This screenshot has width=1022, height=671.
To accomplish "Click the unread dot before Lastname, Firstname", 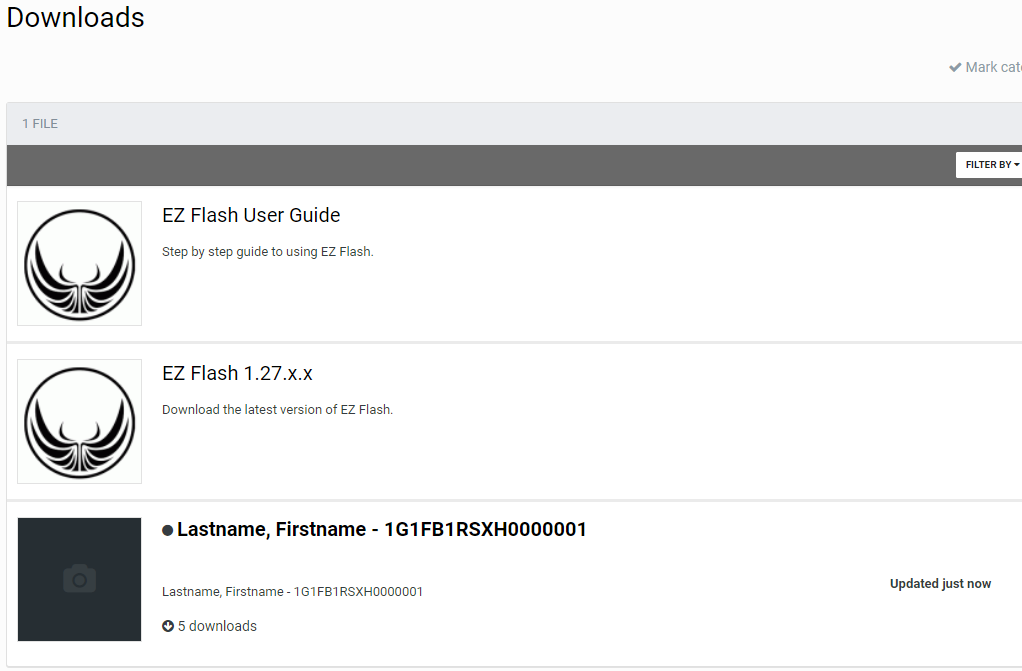I will (168, 531).
